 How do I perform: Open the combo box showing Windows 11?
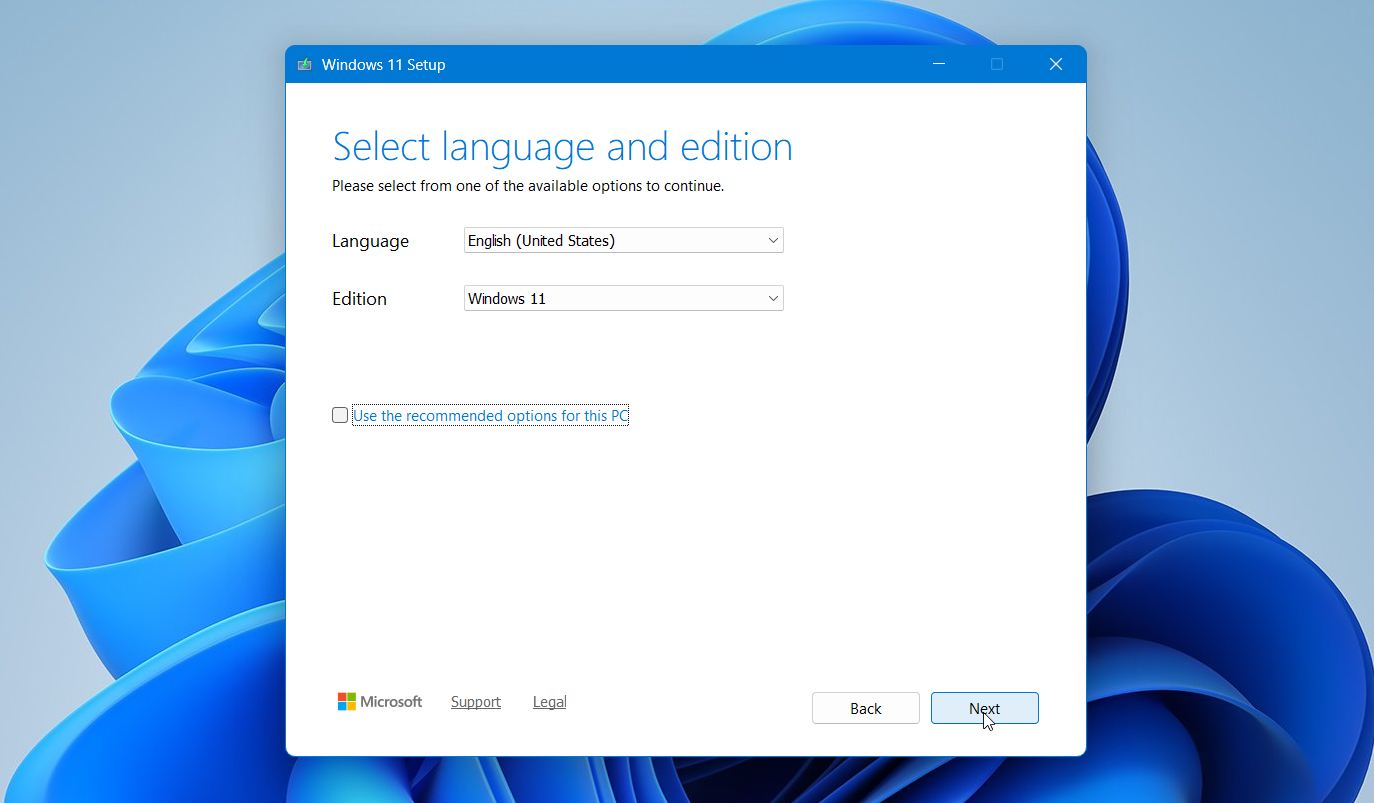(x=610, y=299)
